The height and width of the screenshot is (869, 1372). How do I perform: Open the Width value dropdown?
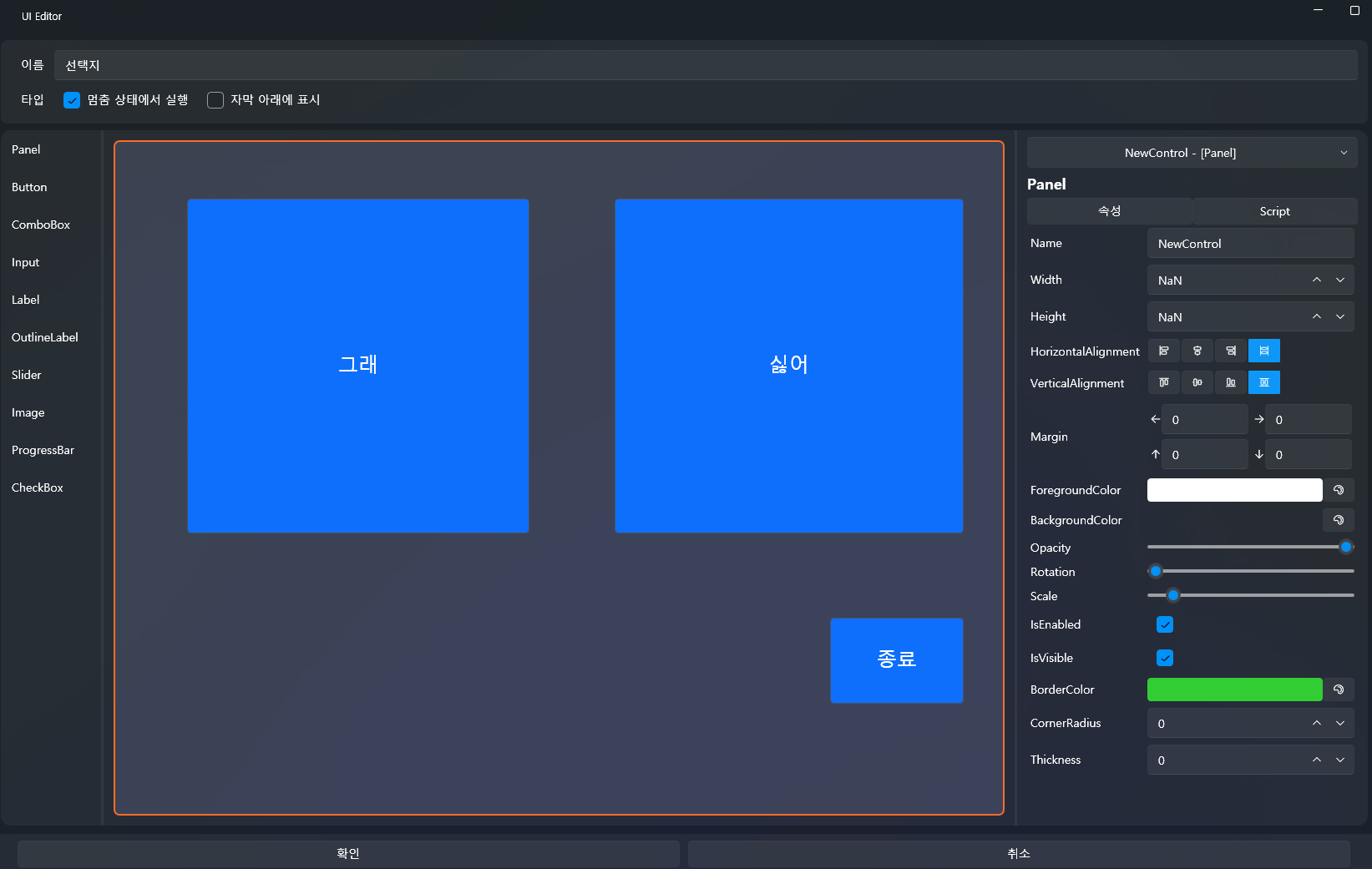pyautogui.click(x=1340, y=280)
